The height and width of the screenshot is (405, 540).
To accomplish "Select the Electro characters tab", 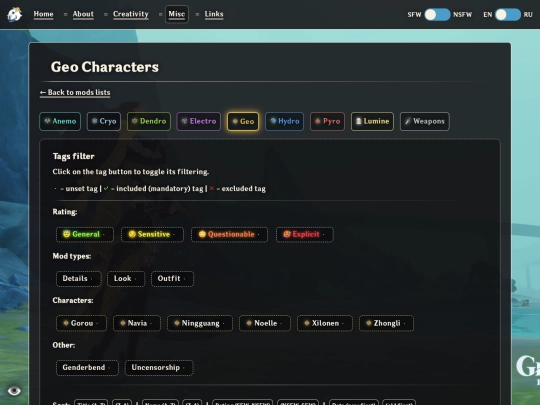I will 199,121.
